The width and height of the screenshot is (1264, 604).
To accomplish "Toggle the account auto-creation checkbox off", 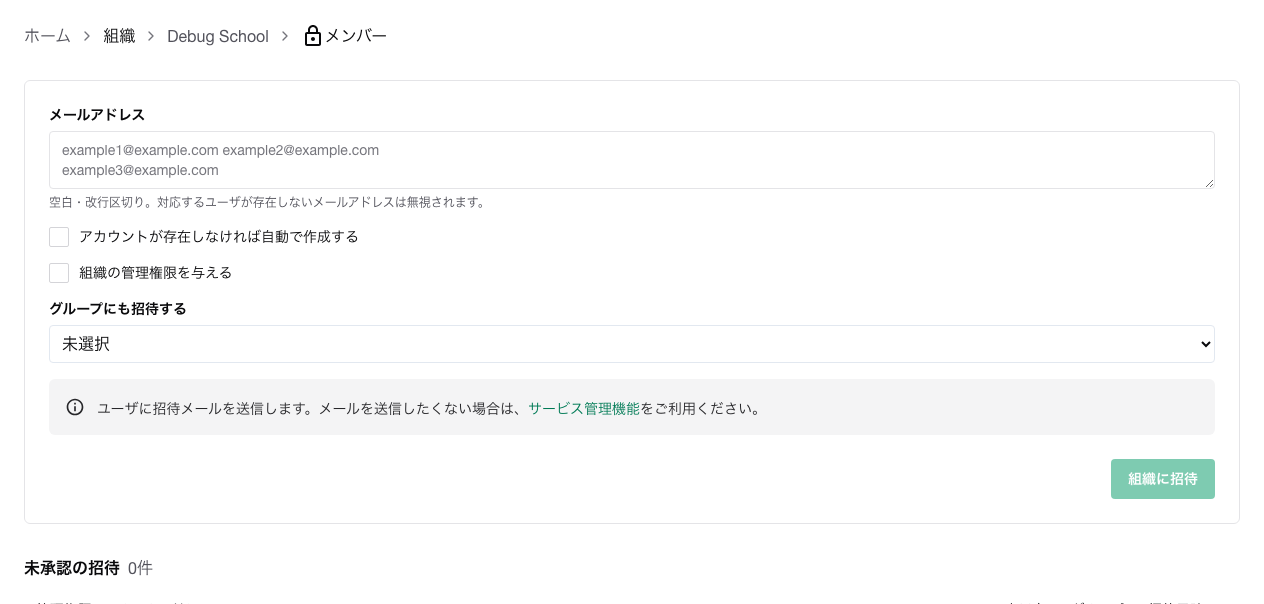I will click(x=58, y=237).
